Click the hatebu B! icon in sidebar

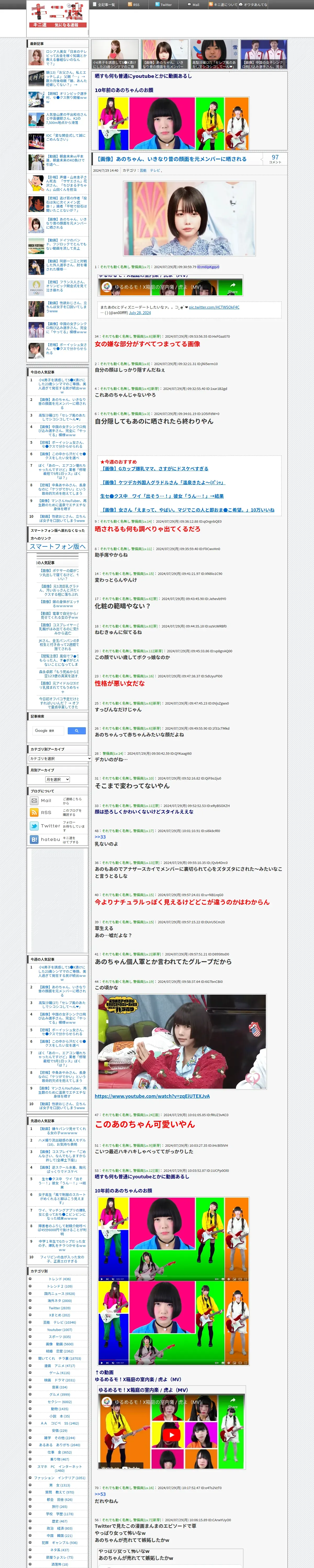pyautogui.click(x=34, y=839)
